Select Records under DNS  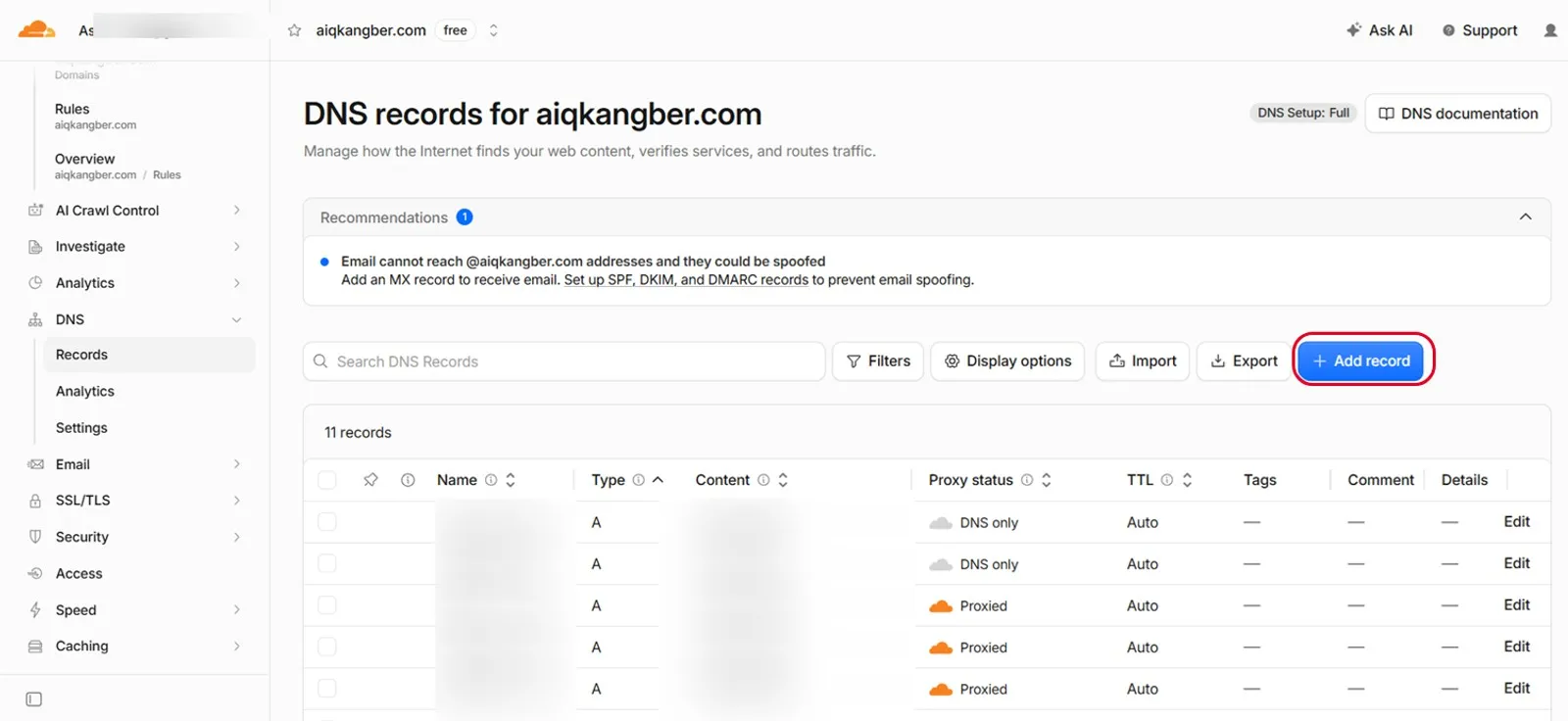(x=149, y=355)
